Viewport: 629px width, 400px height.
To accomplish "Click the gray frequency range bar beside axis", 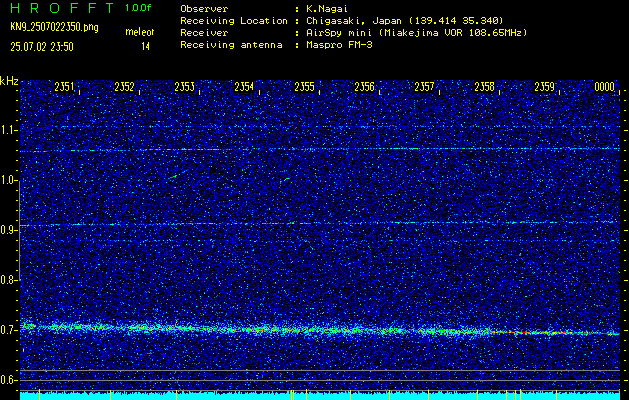I will (x=19, y=230).
